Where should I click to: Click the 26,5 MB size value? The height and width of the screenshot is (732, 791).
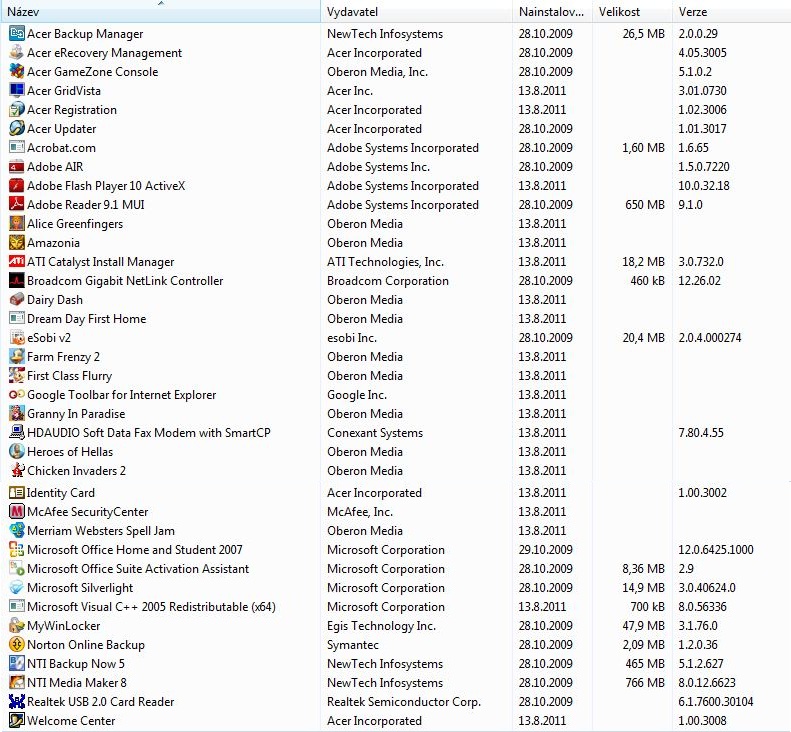(643, 34)
